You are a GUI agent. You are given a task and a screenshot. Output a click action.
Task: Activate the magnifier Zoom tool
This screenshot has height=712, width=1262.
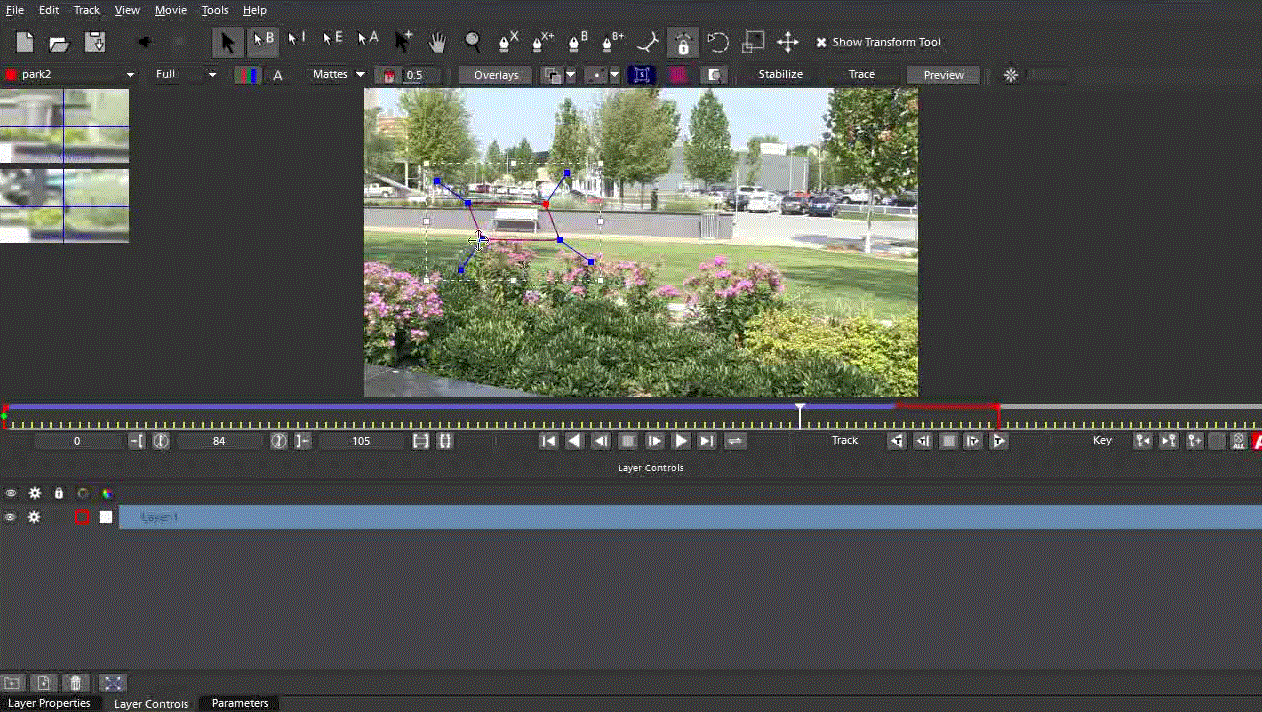473,42
